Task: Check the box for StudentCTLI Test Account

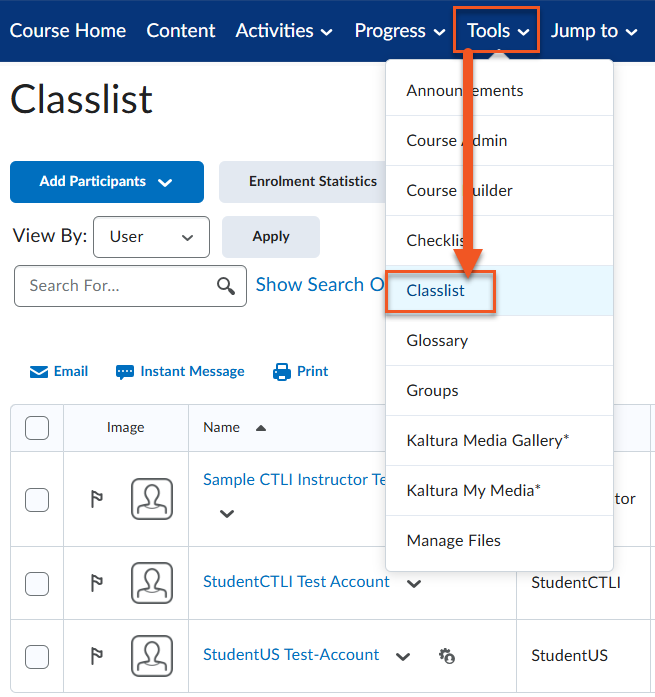Action: 37,583
